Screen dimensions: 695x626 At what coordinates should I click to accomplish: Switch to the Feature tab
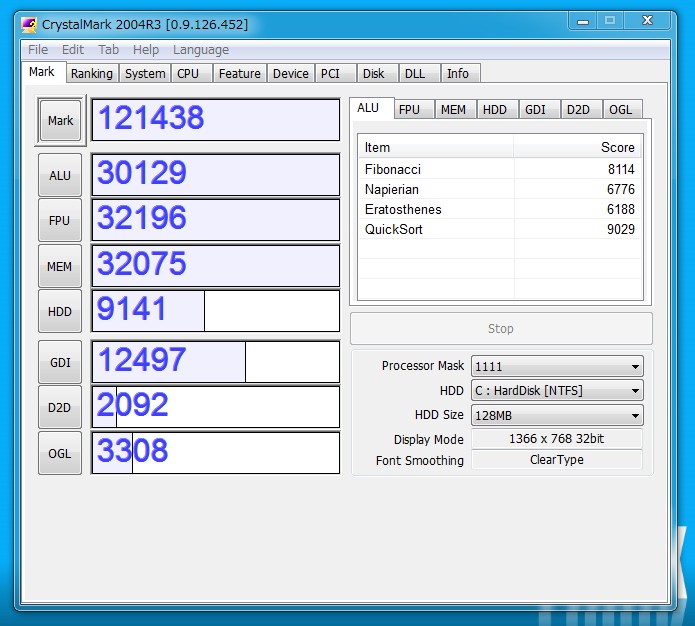click(x=240, y=73)
